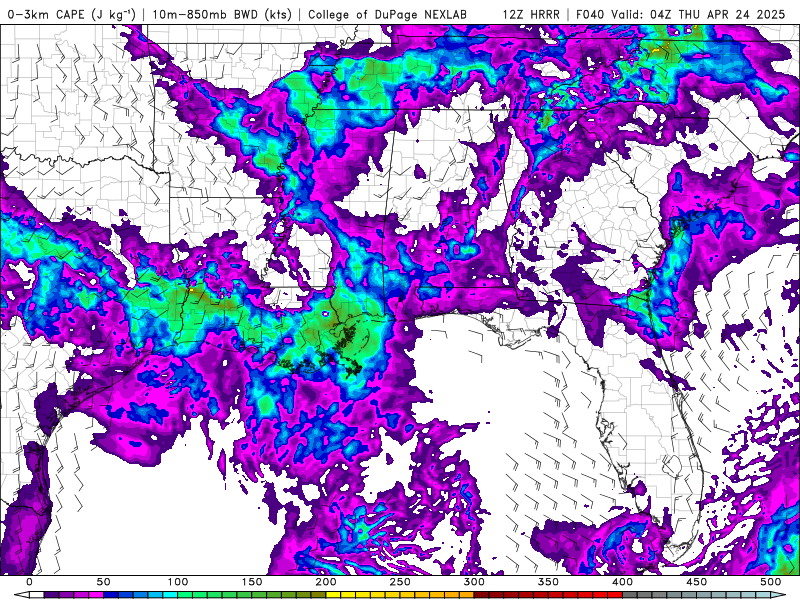800x600 pixels.
Task: Click the 'F040 Valid: 04Z THU APR 24 2025' text
Action: (681, 14)
